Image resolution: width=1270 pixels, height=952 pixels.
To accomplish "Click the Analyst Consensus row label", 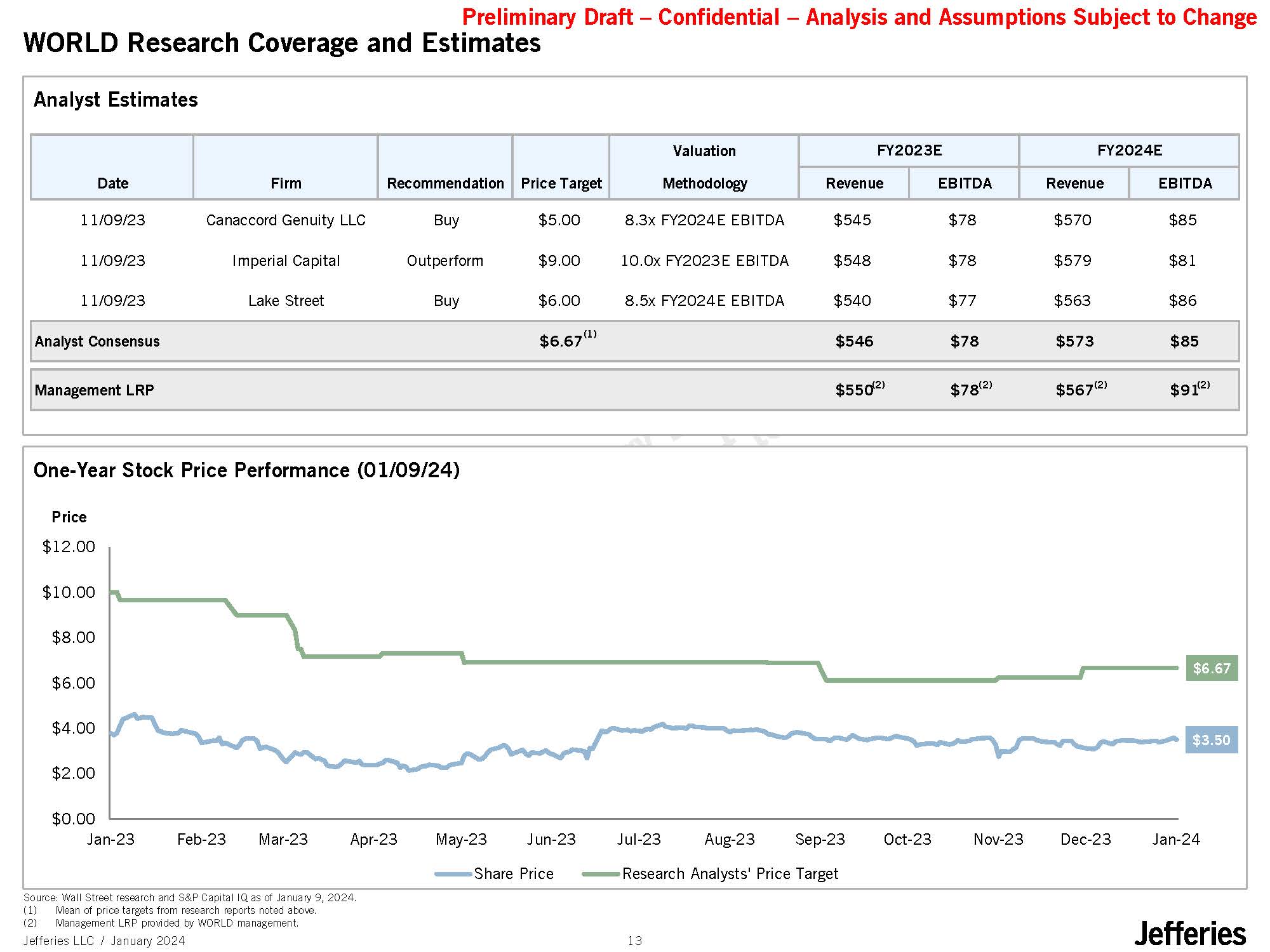I will (97, 341).
